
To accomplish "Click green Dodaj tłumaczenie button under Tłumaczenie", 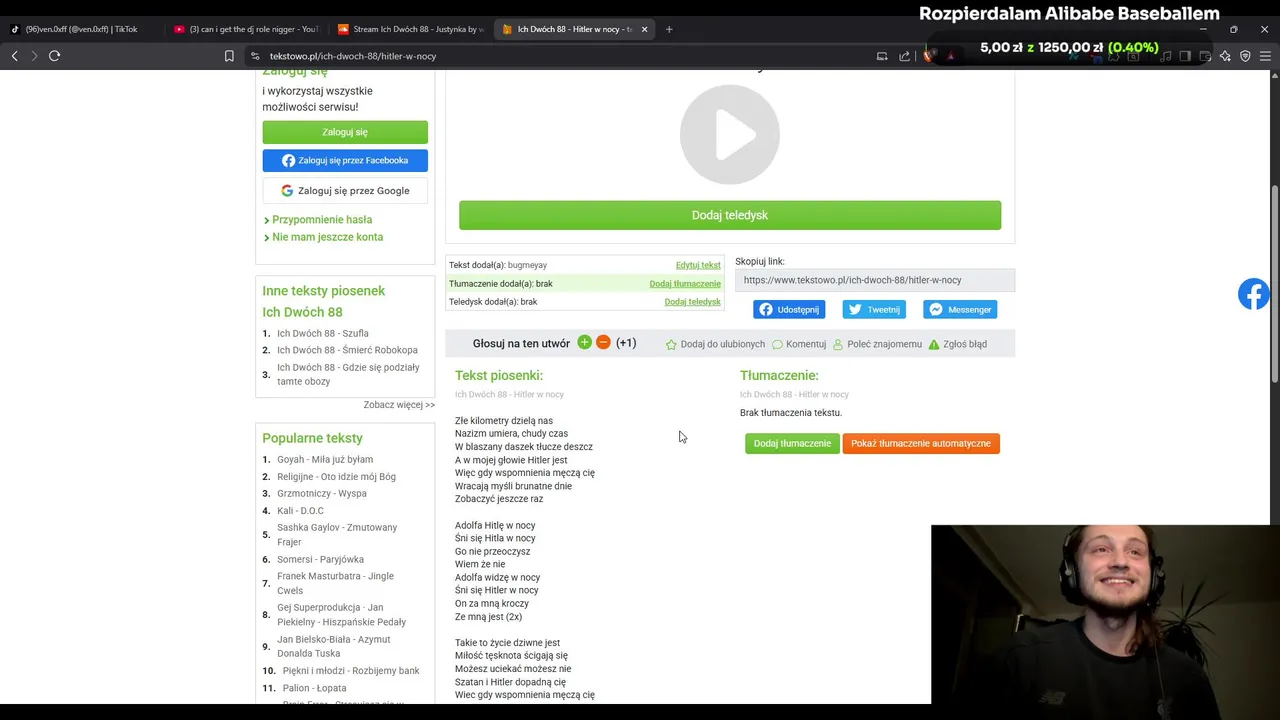I will (792, 443).
